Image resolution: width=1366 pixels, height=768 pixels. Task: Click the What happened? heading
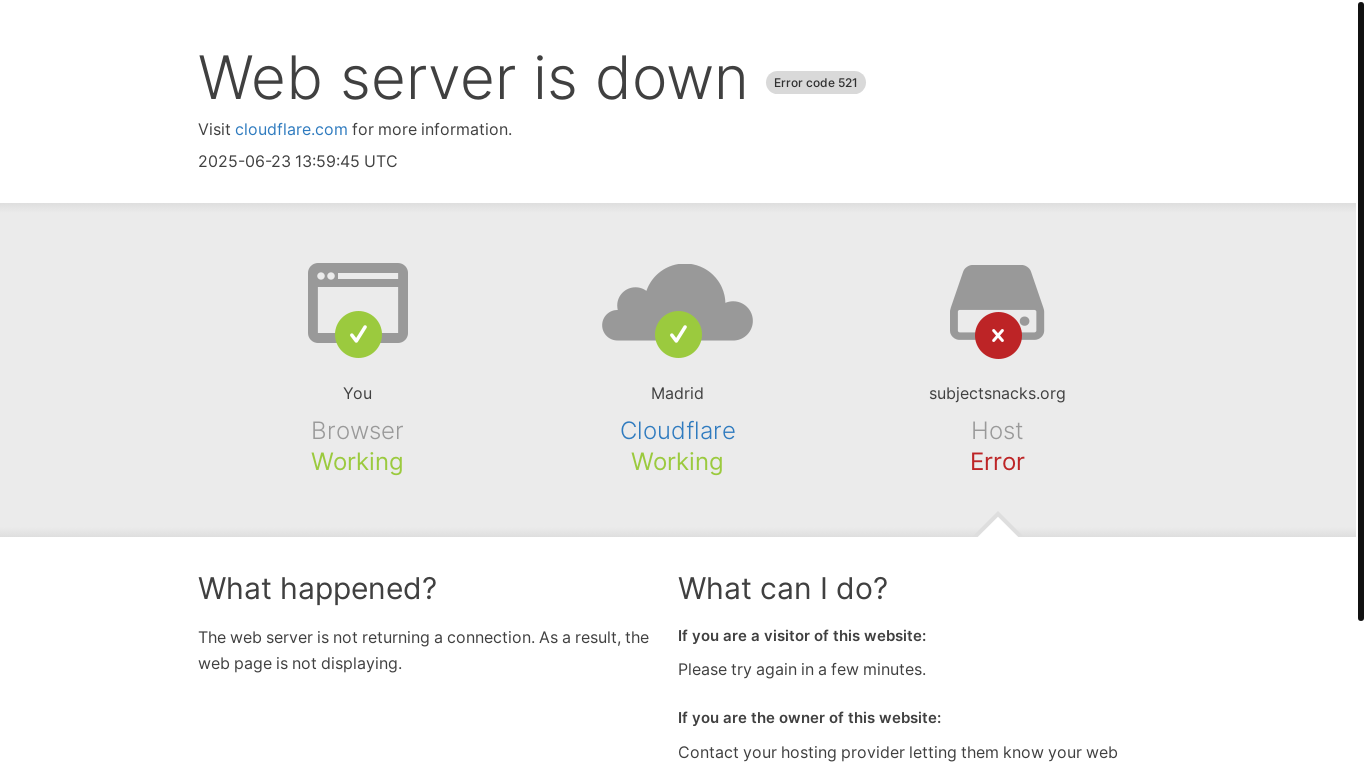pyautogui.click(x=317, y=588)
